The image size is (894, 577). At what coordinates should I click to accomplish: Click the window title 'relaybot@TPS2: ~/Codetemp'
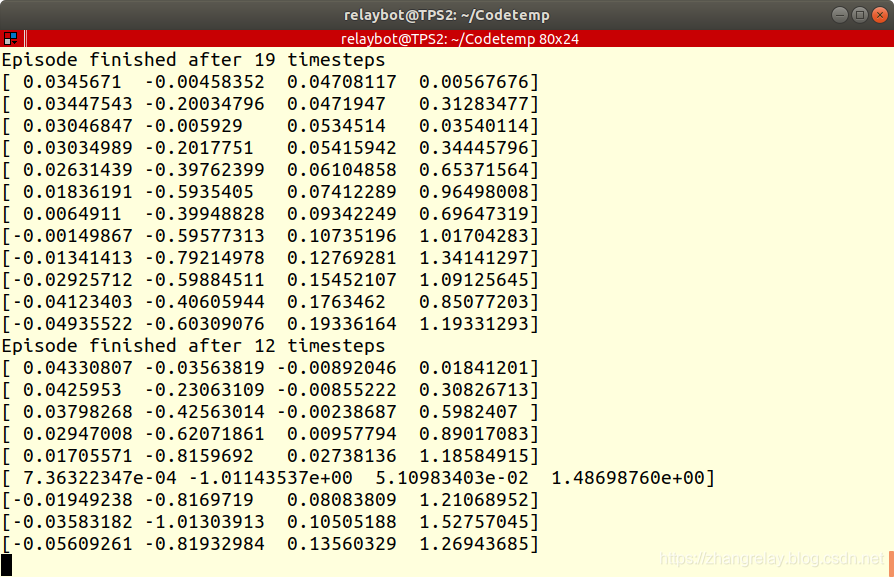(446, 15)
